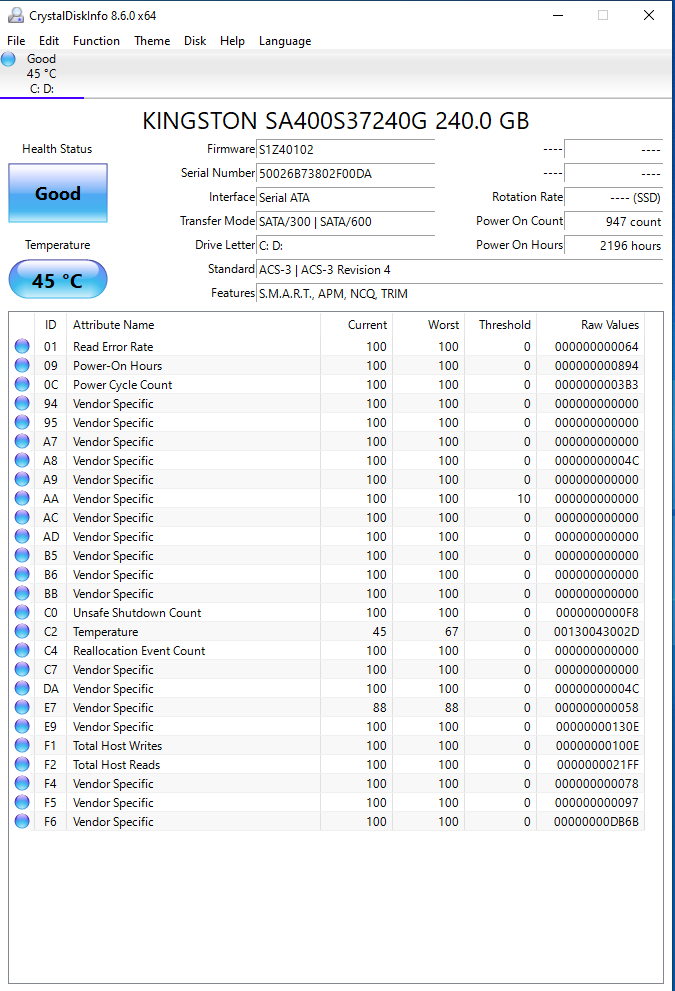Click status orb of attribute ID B6

coord(22,574)
